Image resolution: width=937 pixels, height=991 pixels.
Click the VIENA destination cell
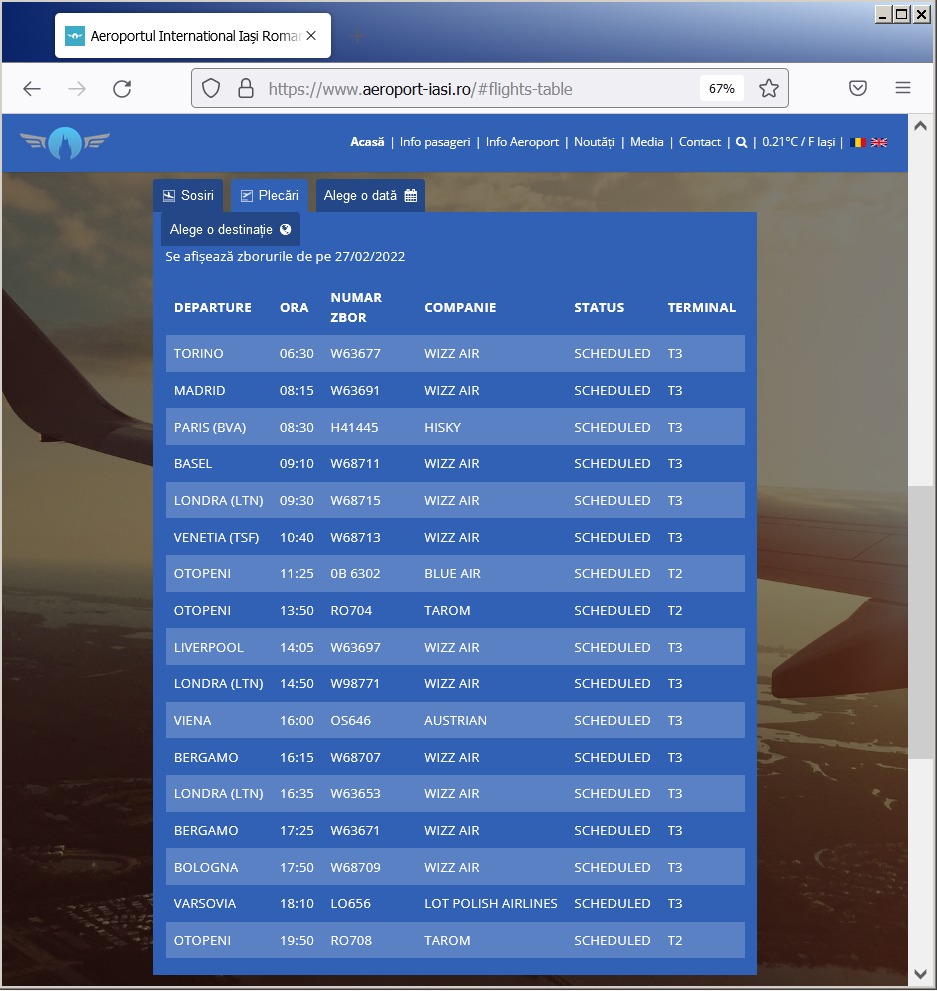click(x=192, y=720)
